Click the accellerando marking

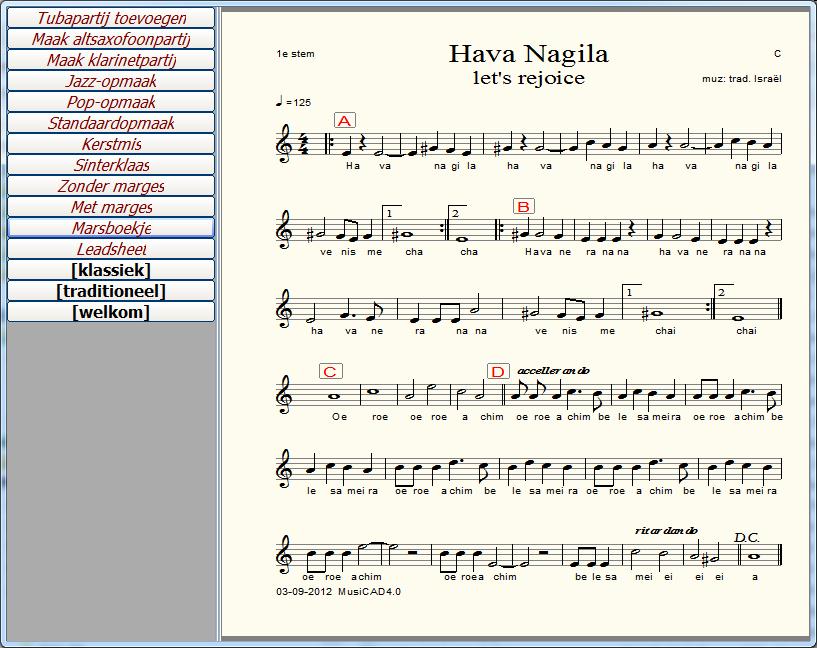[553, 371]
